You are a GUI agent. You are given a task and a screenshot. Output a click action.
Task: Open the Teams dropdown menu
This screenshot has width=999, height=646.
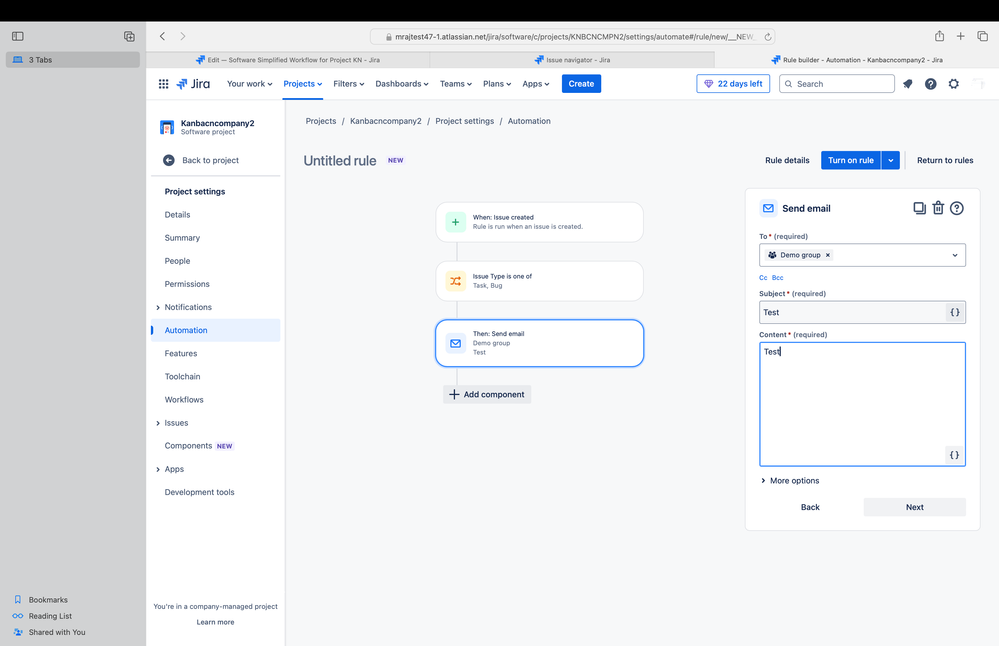coord(456,83)
